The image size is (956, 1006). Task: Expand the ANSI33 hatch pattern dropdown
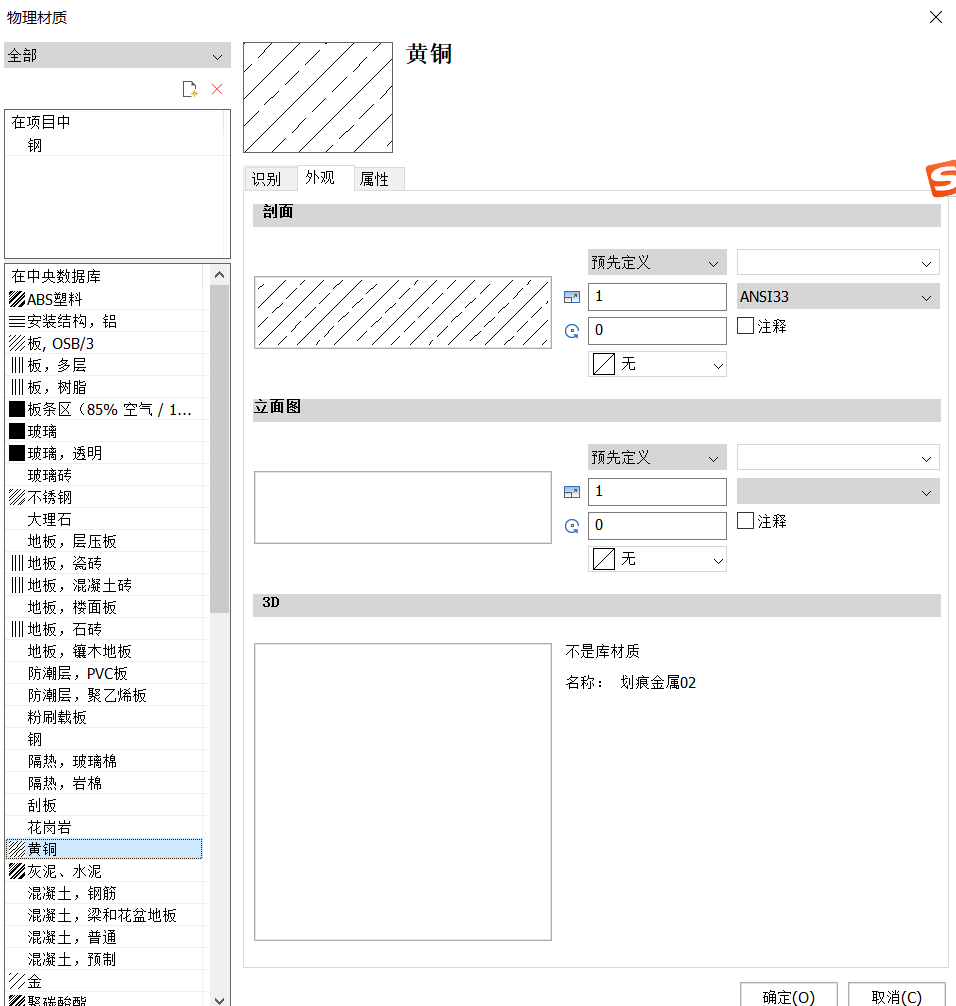coord(837,296)
